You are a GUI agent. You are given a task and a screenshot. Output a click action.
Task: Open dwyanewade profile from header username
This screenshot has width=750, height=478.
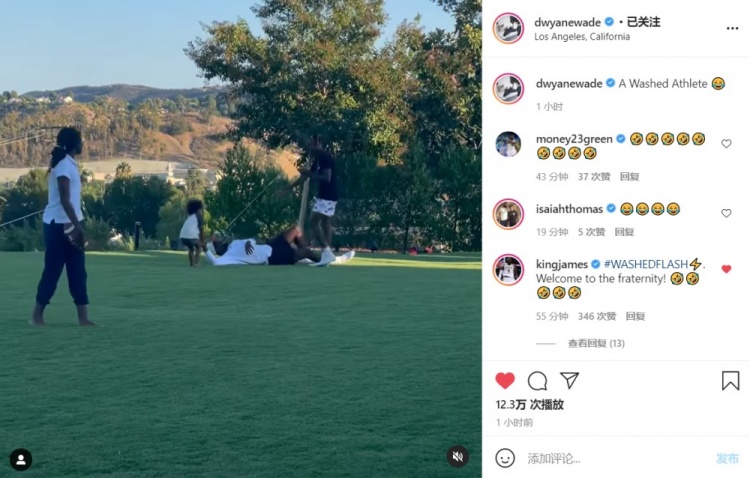click(x=567, y=22)
